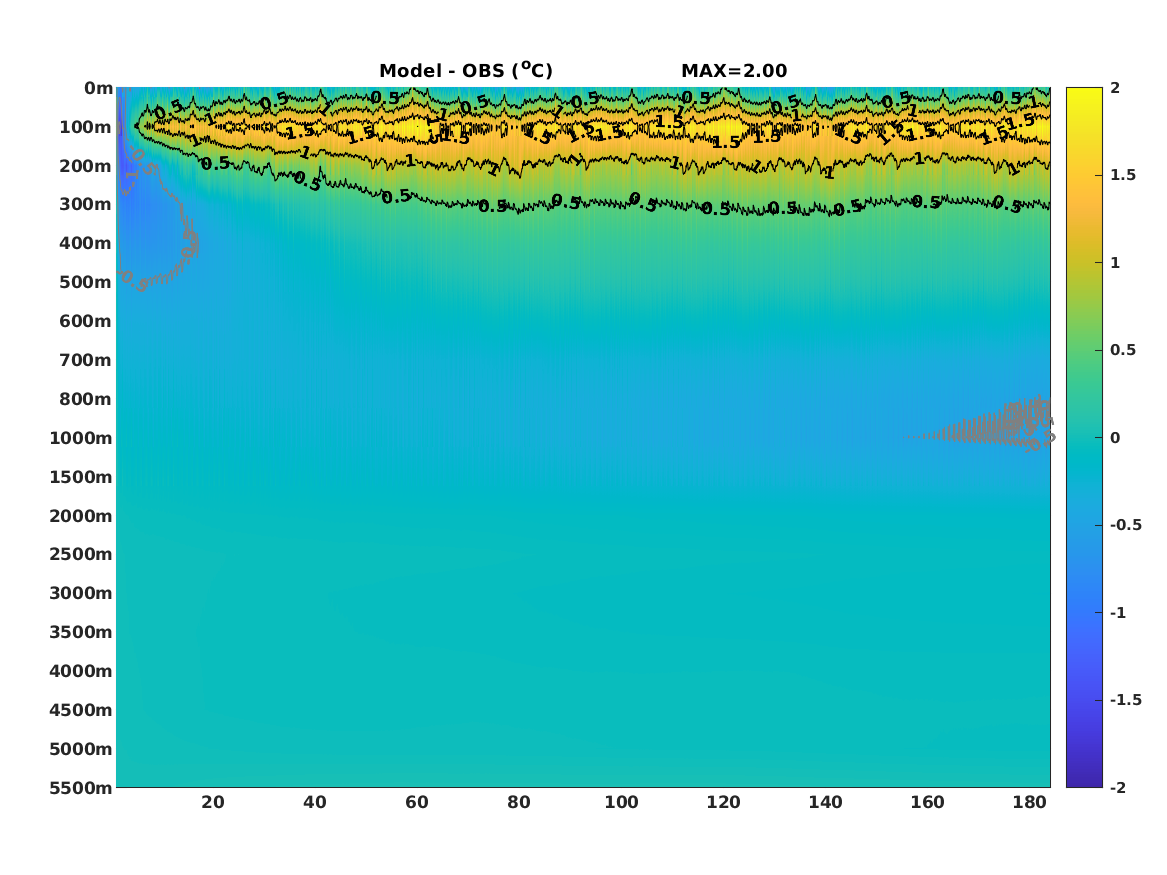Image resolution: width=1167 pixels, height=875 pixels.
Task: Select the '400m' depth axis label
Action: point(86,243)
